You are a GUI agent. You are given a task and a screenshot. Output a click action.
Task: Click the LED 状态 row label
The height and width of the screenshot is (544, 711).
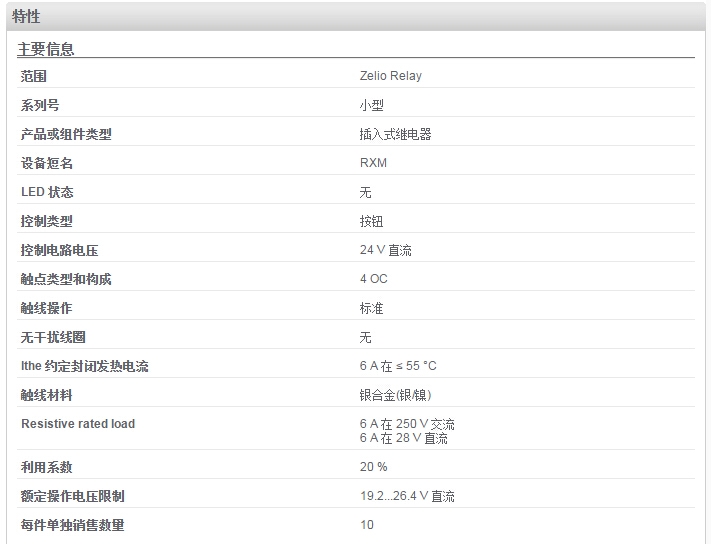click(x=47, y=192)
